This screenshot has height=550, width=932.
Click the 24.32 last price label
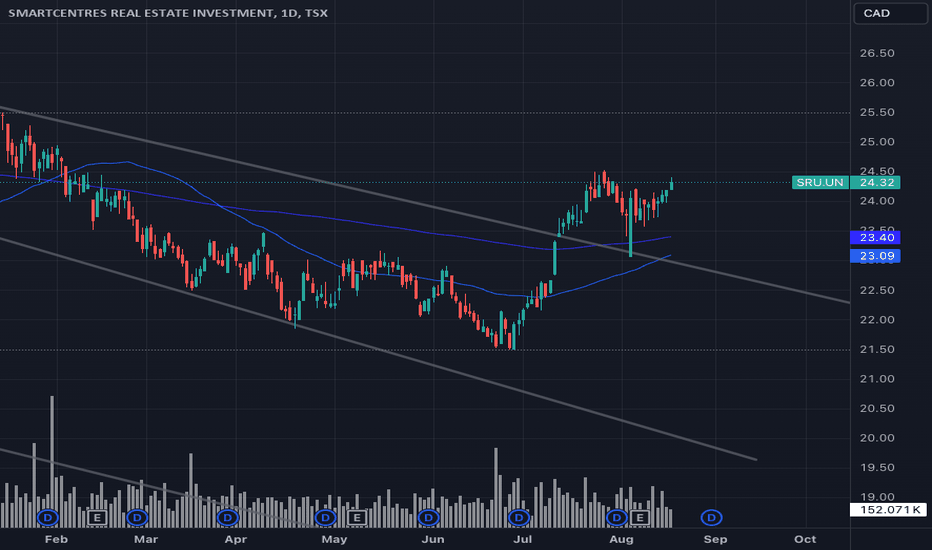click(876, 183)
